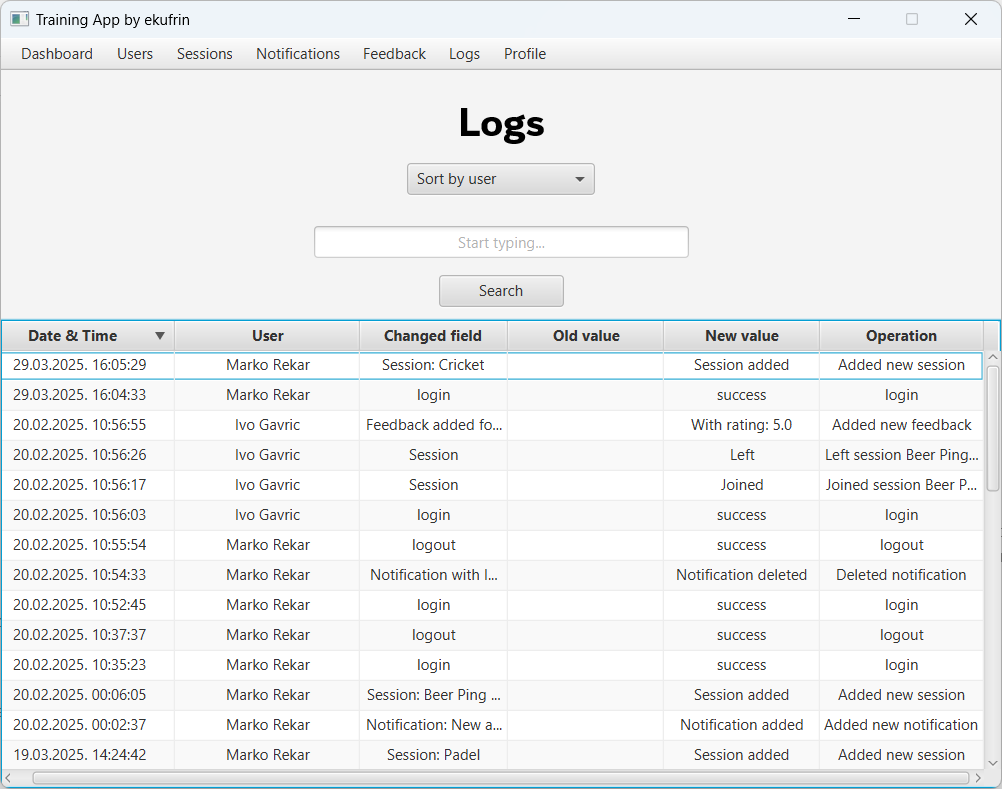Click the vertical scrollbar down arrow

point(992,763)
